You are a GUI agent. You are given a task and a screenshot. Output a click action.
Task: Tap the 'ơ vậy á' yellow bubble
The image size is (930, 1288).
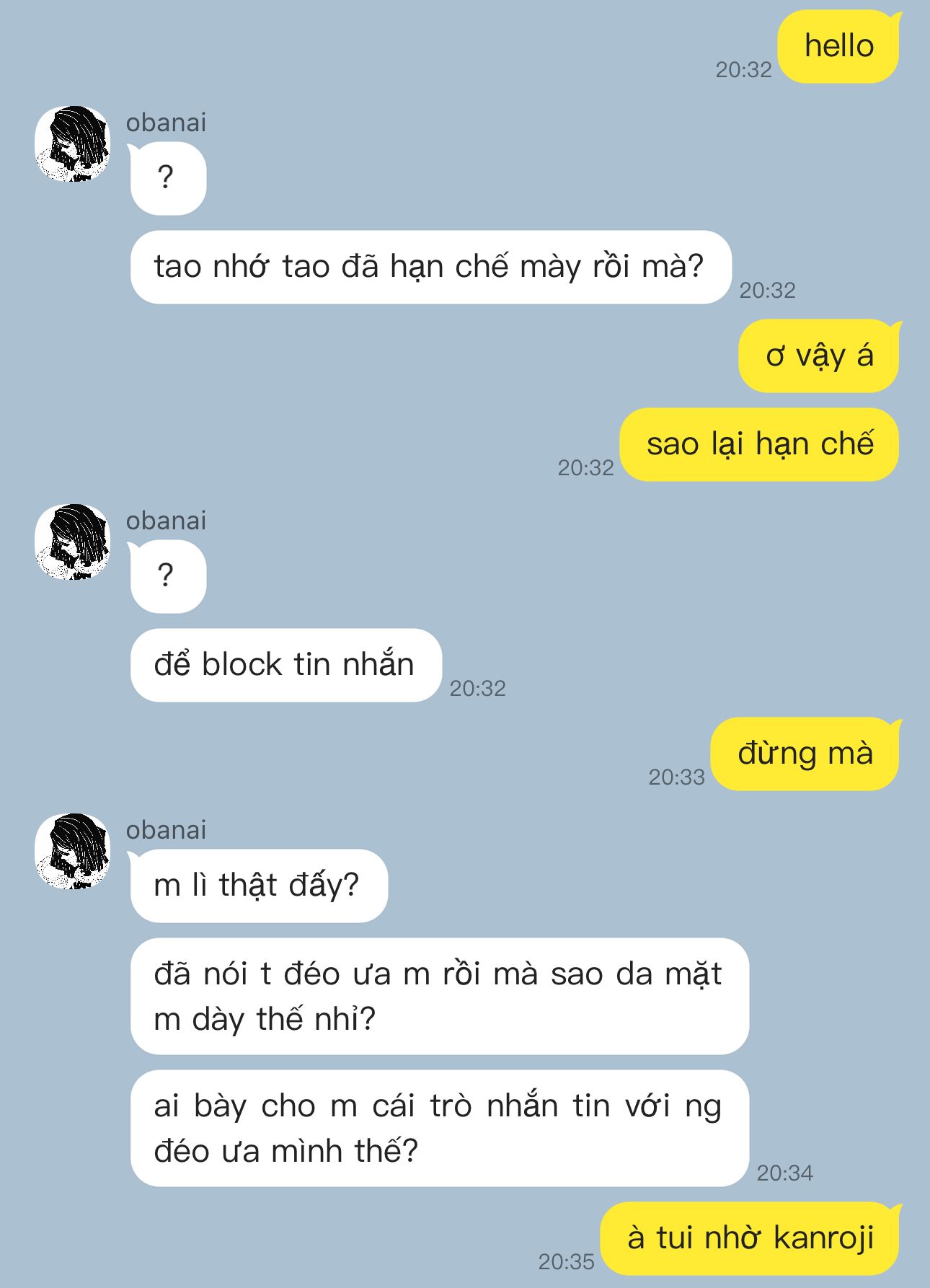pyautogui.click(x=820, y=356)
